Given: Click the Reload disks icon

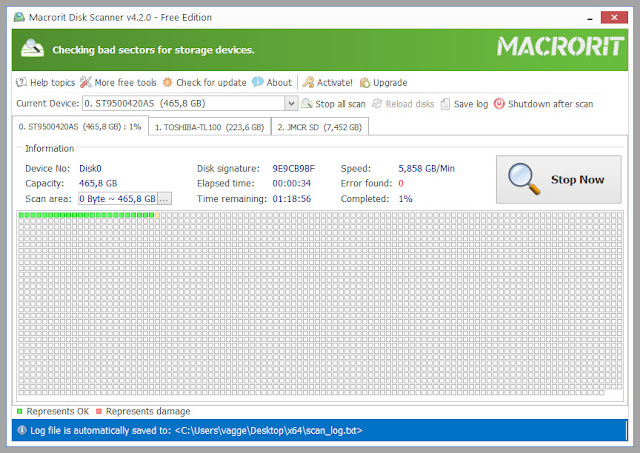Looking at the screenshot, I should pyautogui.click(x=377, y=104).
